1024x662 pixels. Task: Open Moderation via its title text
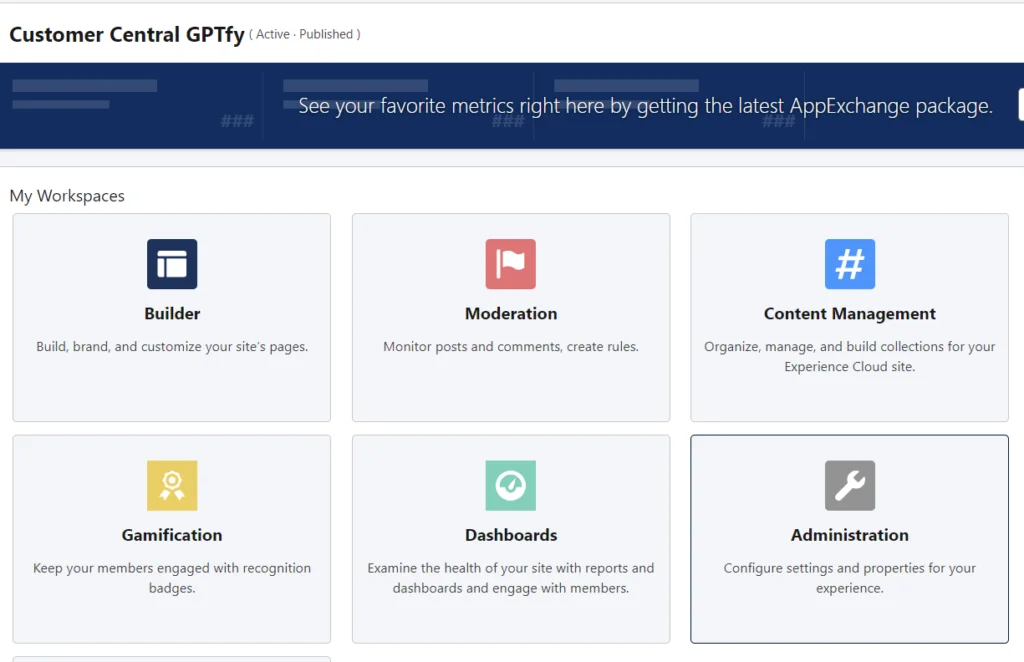click(x=511, y=314)
